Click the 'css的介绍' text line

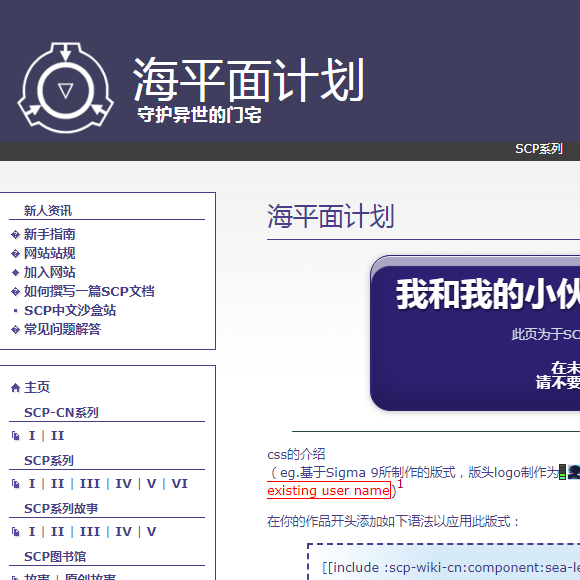click(296, 454)
